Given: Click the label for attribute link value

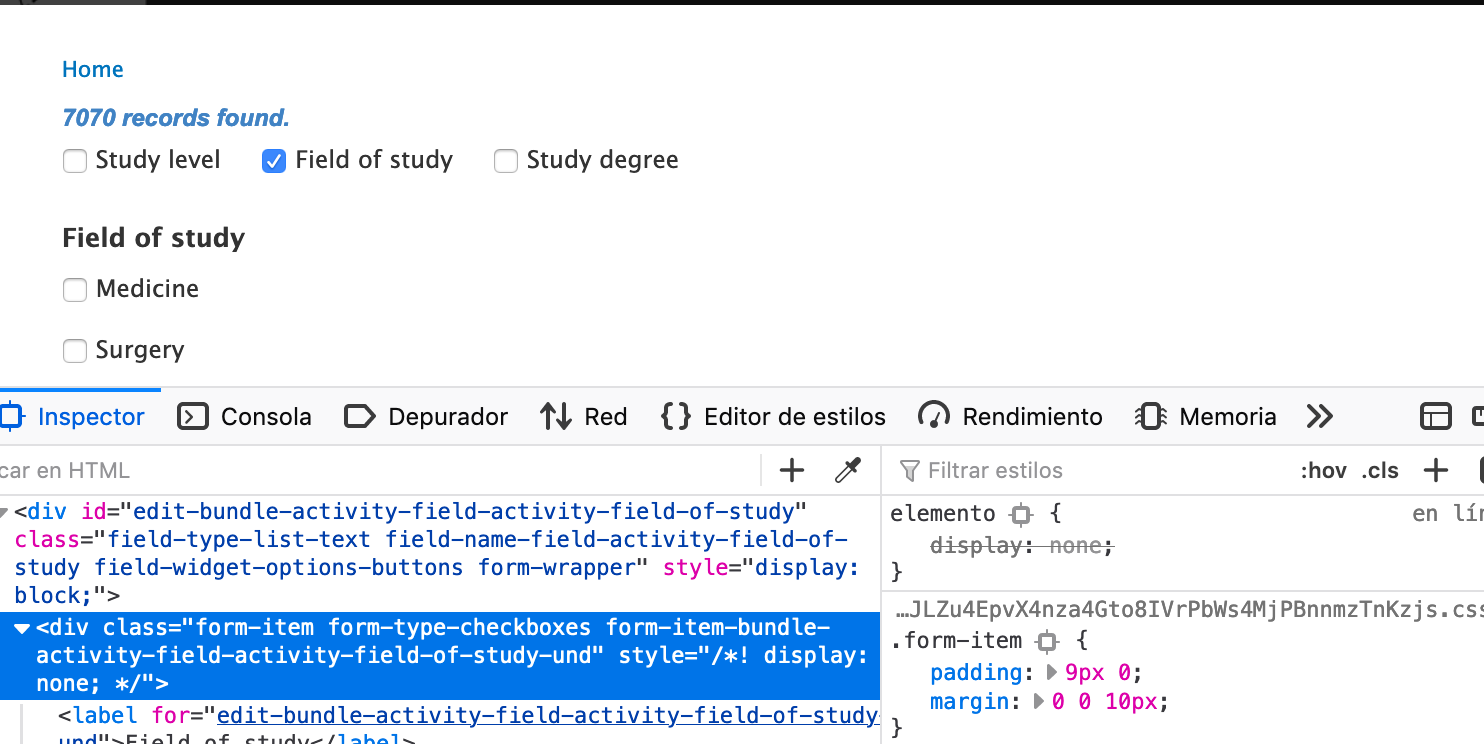Looking at the screenshot, I should click(x=547, y=715).
